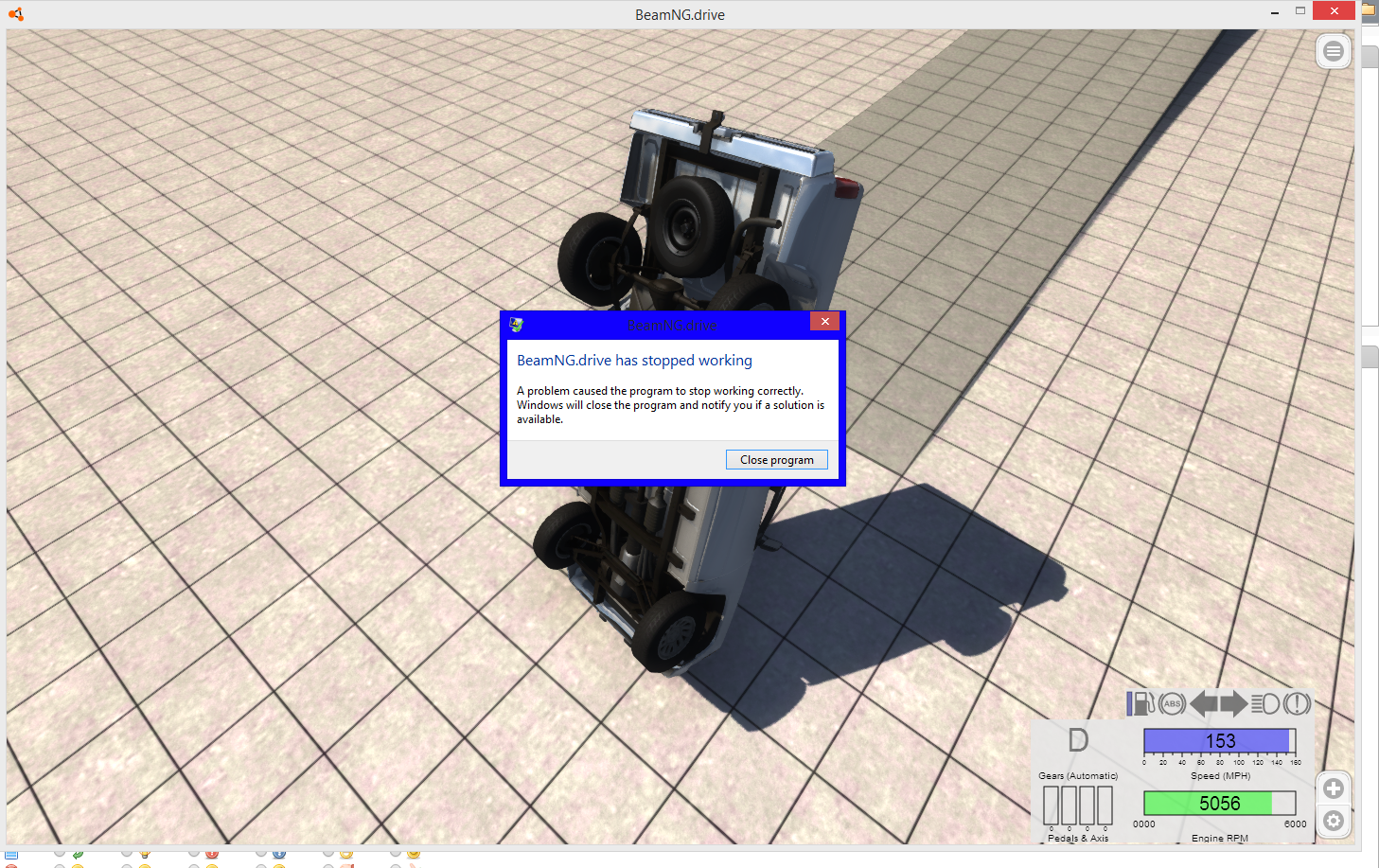1379x868 pixels.
Task: Open the hamburger menu in the game view
Action: (1334, 51)
